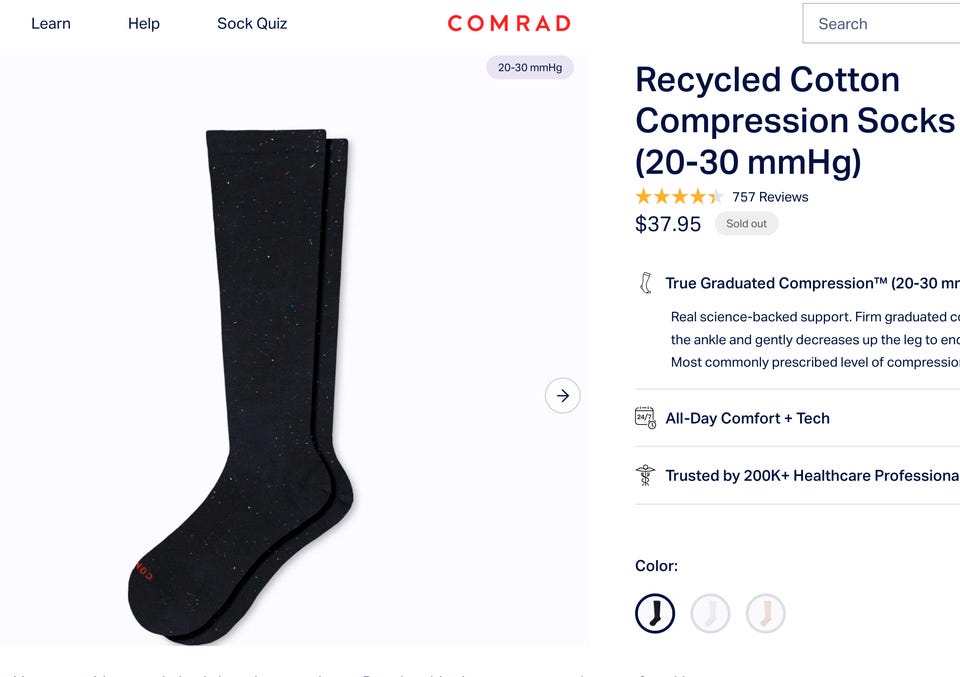Expand the All-Day Comfort + Tech section

(797, 418)
